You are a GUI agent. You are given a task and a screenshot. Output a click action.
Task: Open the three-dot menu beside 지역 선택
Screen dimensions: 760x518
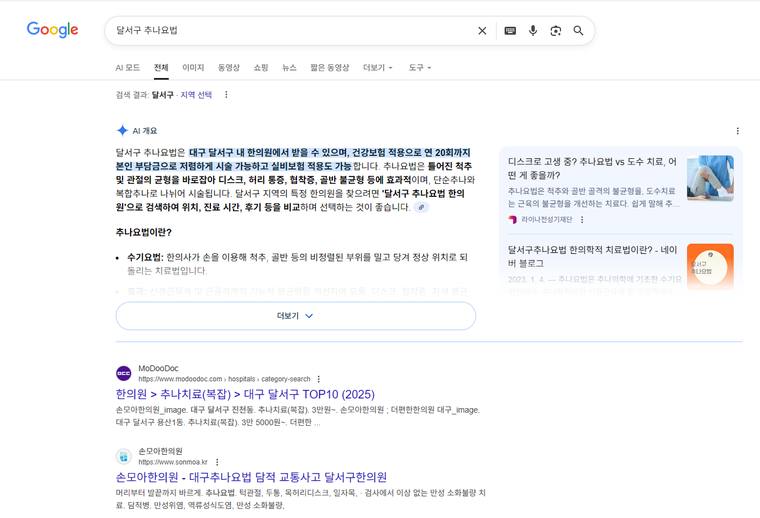(226, 95)
